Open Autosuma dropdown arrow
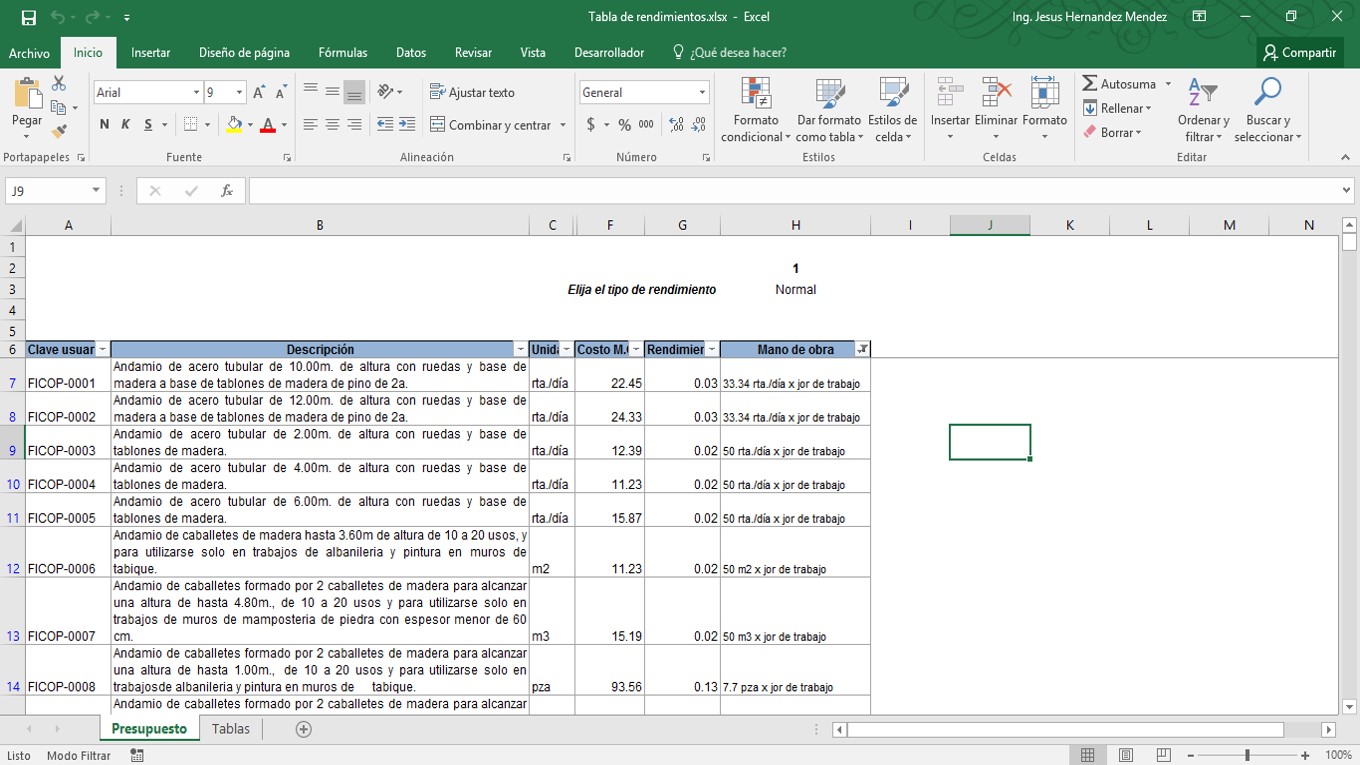This screenshot has height=765, width=1360. coord(1167,84)
